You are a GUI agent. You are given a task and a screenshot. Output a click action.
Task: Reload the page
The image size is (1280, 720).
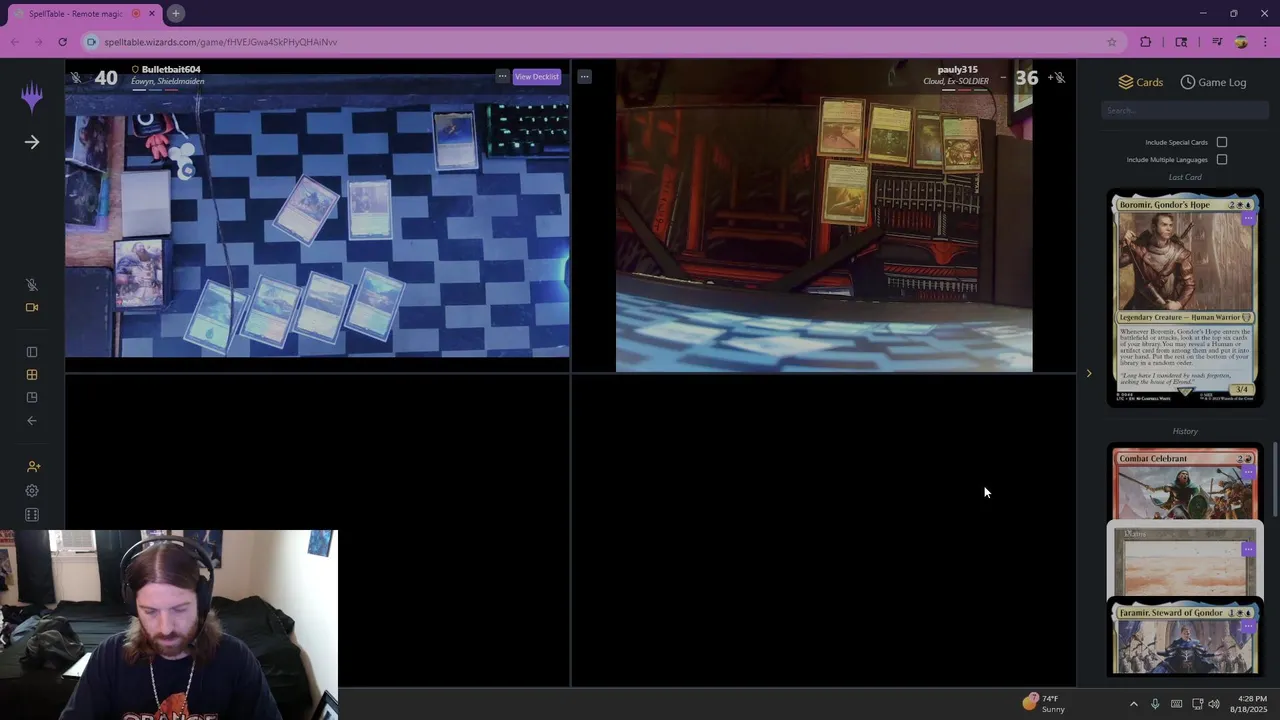(62, 42)
